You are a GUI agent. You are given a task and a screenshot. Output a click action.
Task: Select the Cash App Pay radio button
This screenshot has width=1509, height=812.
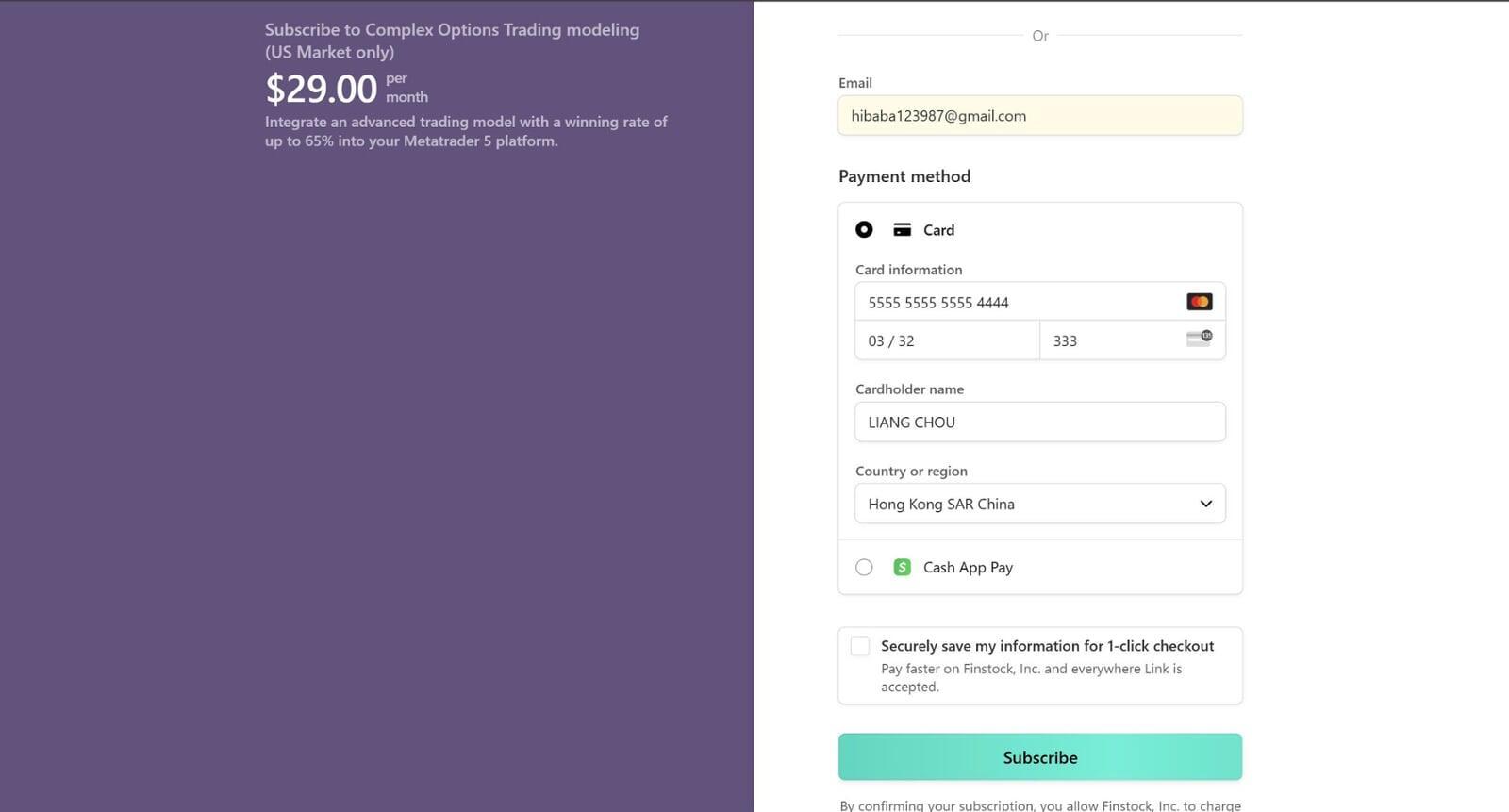pyautogui.click(x=864, y=567)
